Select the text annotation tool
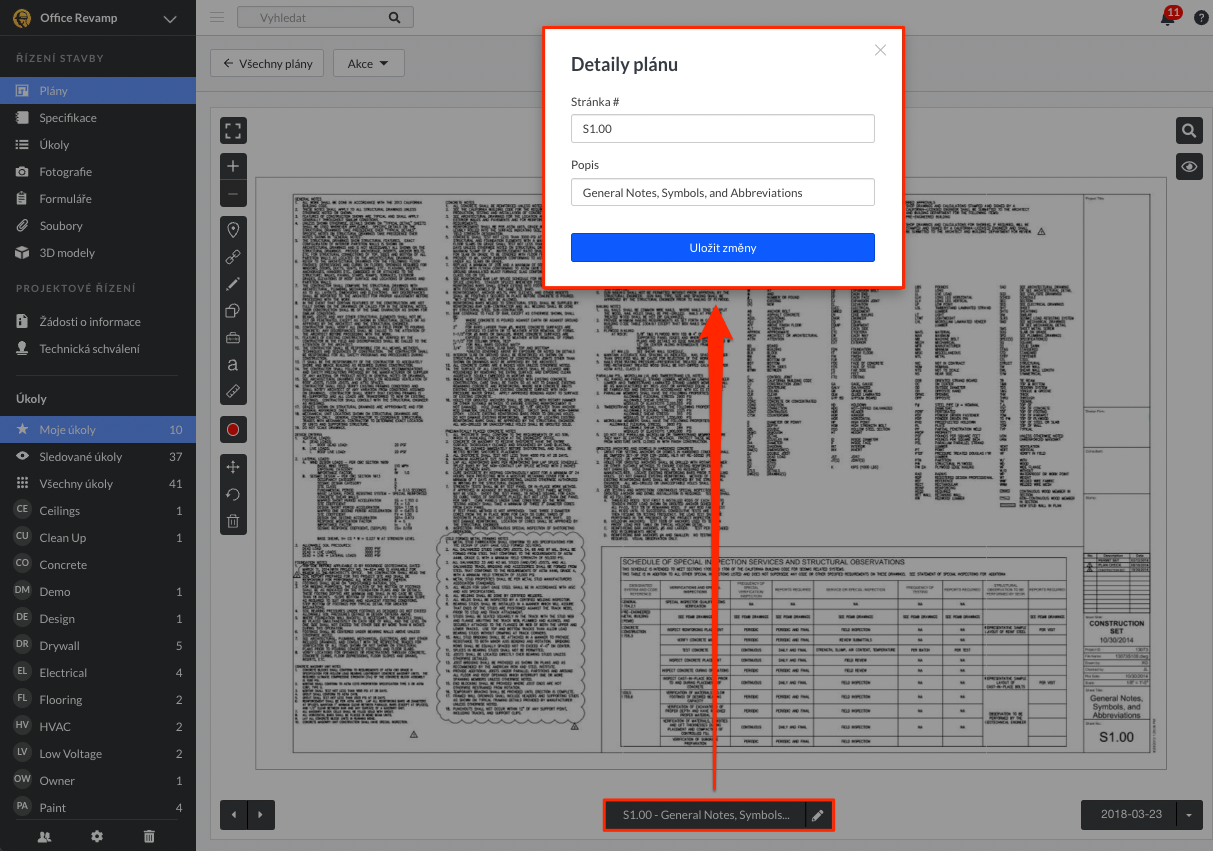 233,365
